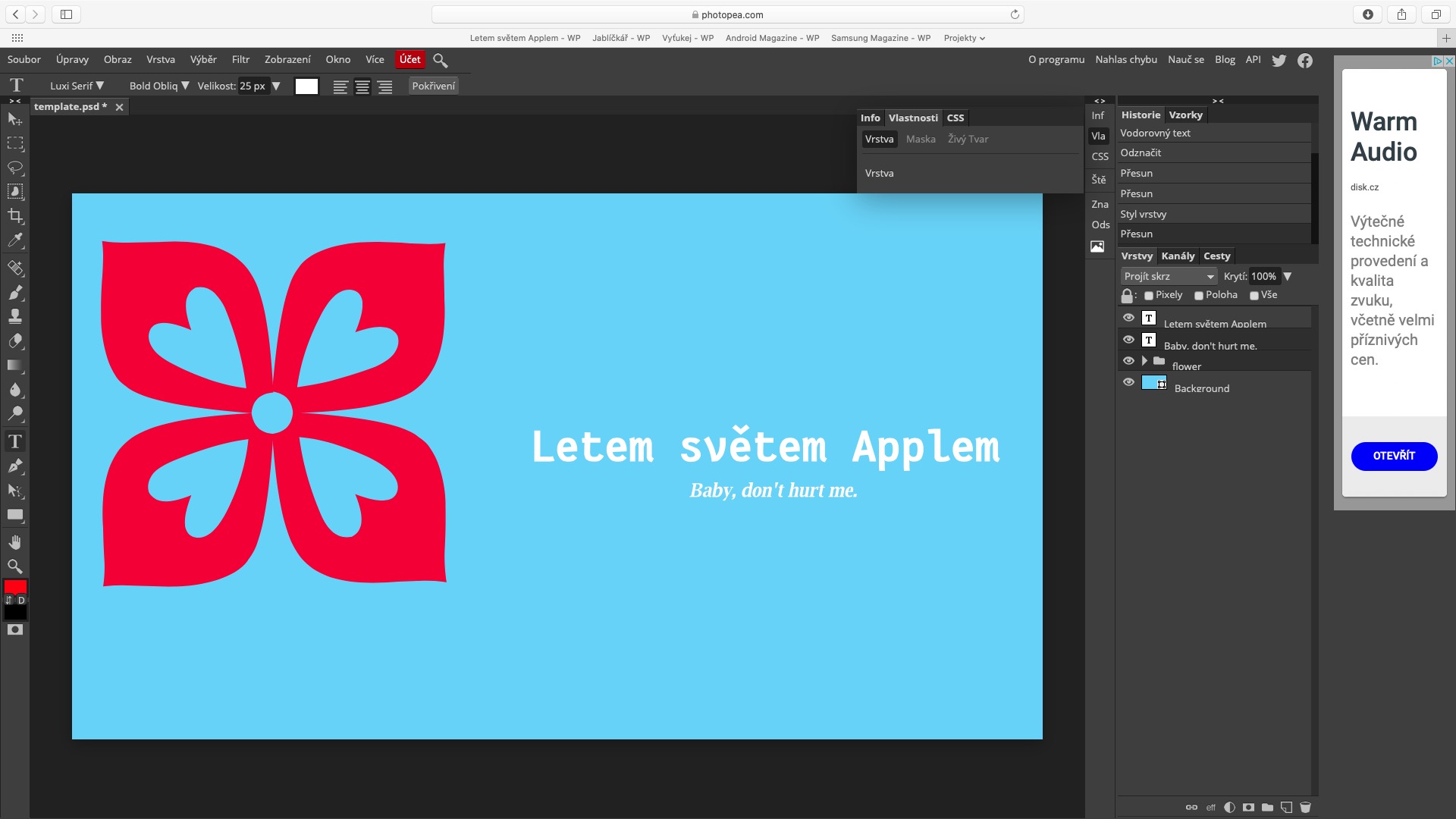Image resolution: width=1456 pixels, height=819 pixels.
Task: Open the Projít skrz blend mode dropdown
Action: tap(1169, 277)
